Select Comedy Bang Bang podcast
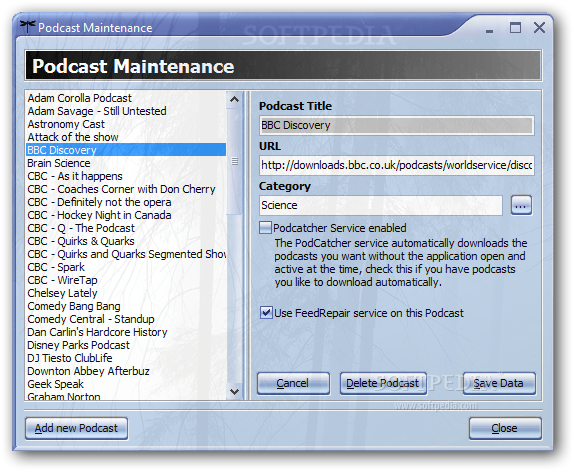This screenshot has height=471, width=574. tap(126, 306)
